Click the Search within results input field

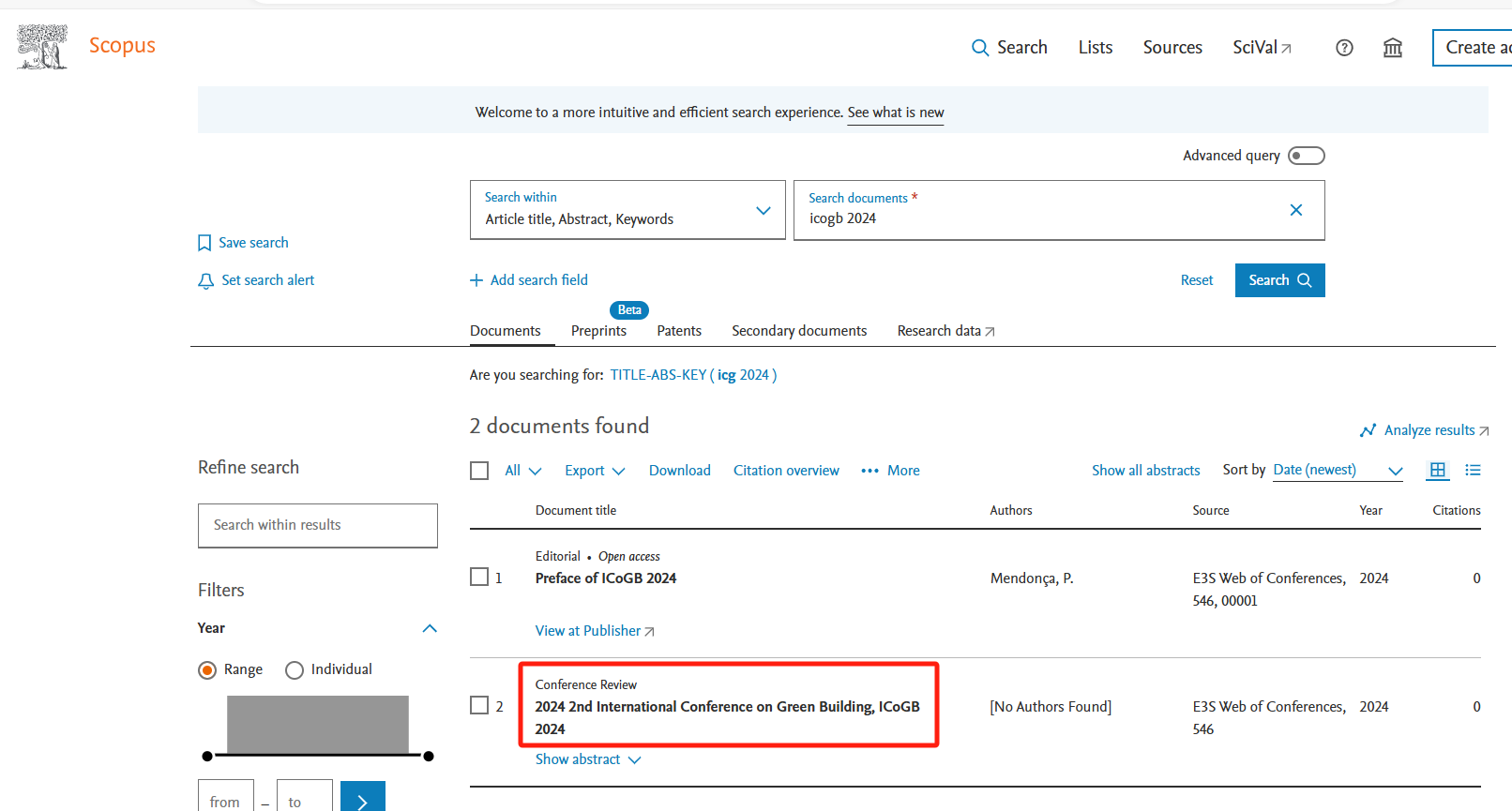(317, 525)
